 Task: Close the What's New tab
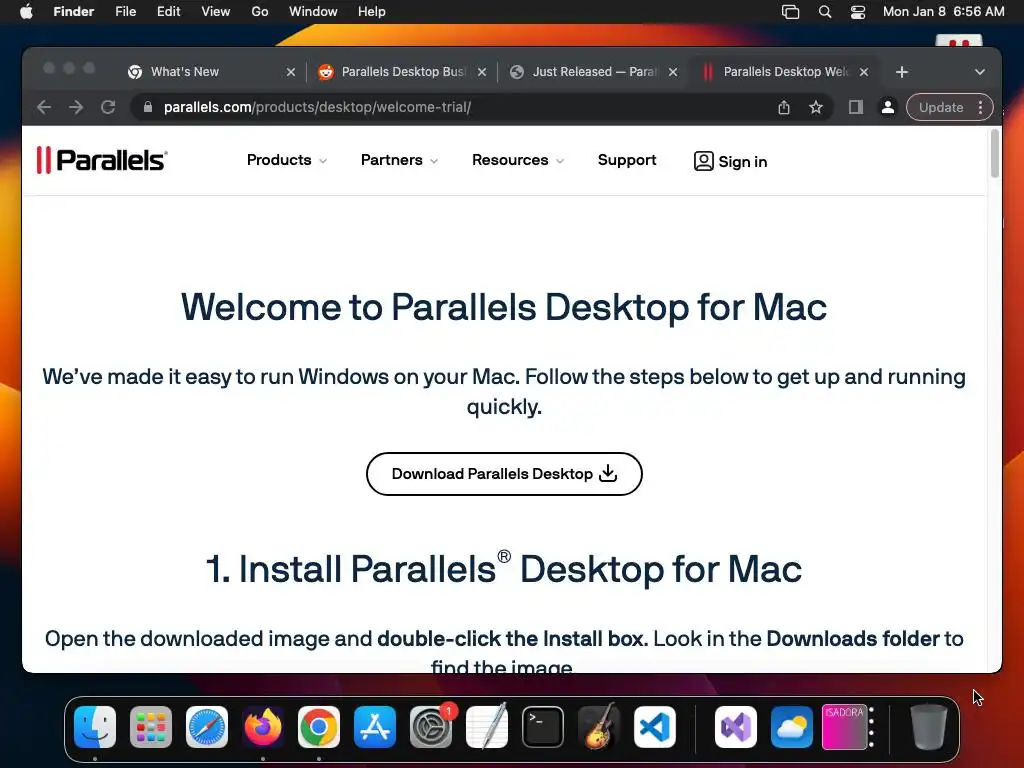tap(291, 72)
